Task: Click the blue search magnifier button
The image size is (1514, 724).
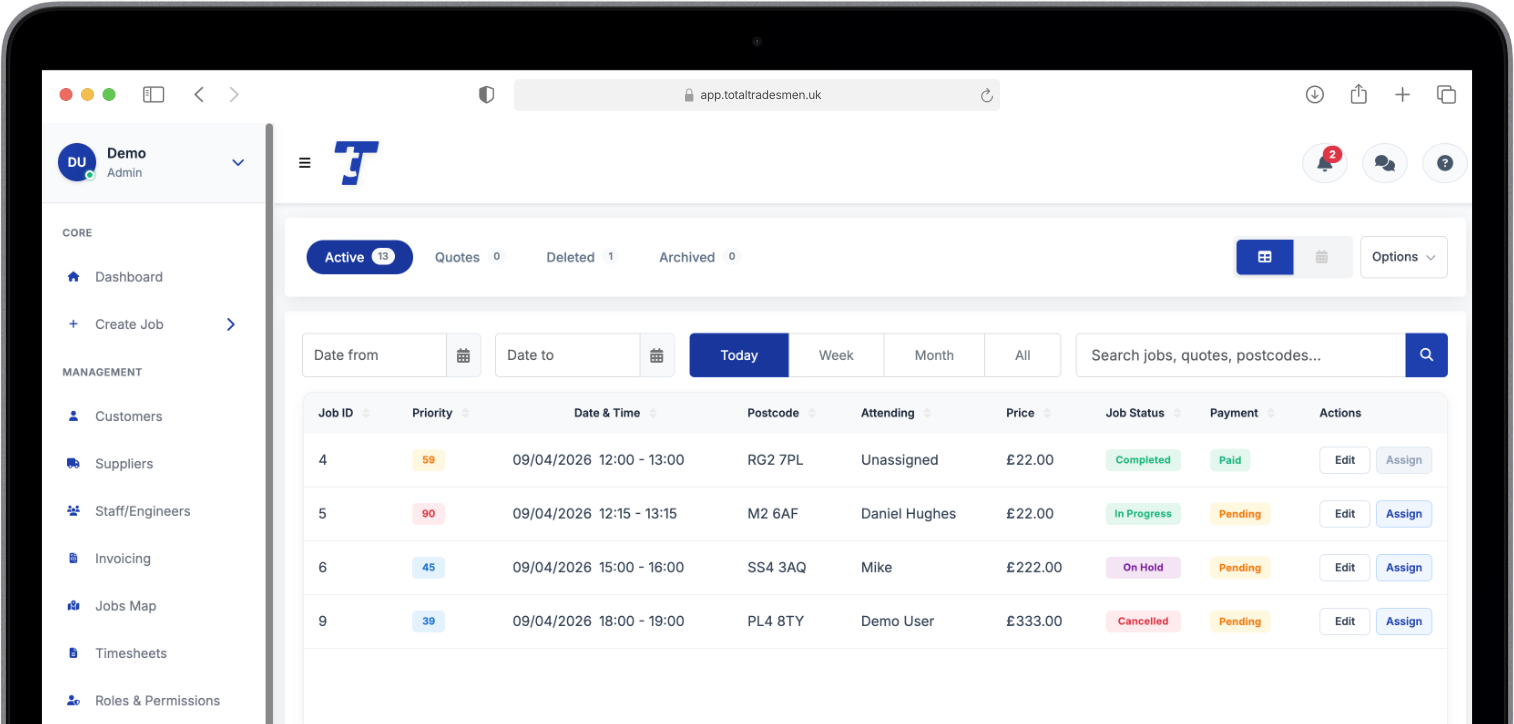Action: [x=1426, y=355]
